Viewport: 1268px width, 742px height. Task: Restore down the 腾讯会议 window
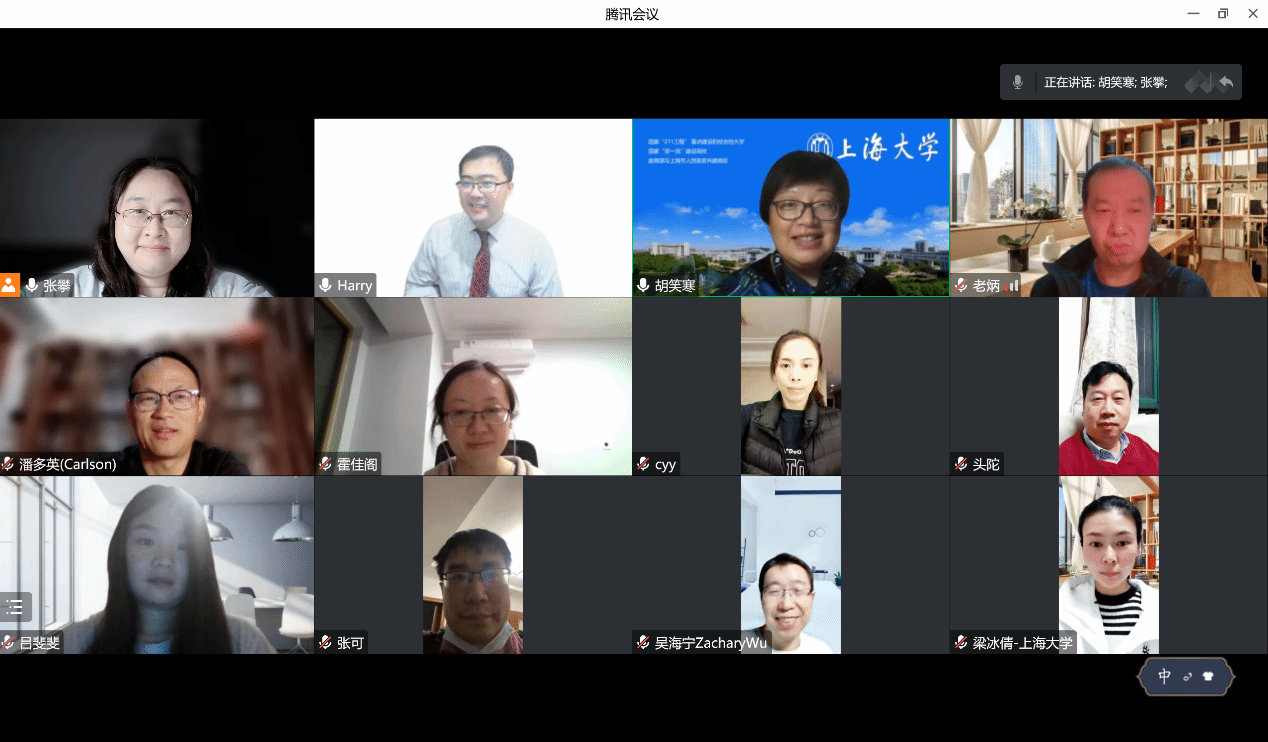[1222, 14]
